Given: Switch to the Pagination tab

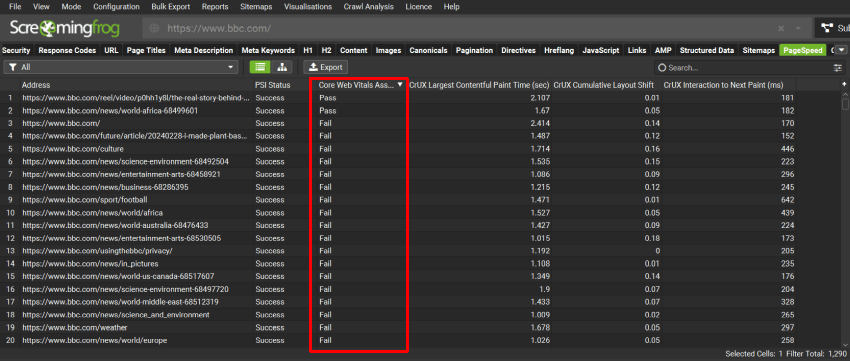Looking at the screenshot, I should (474, 50).
